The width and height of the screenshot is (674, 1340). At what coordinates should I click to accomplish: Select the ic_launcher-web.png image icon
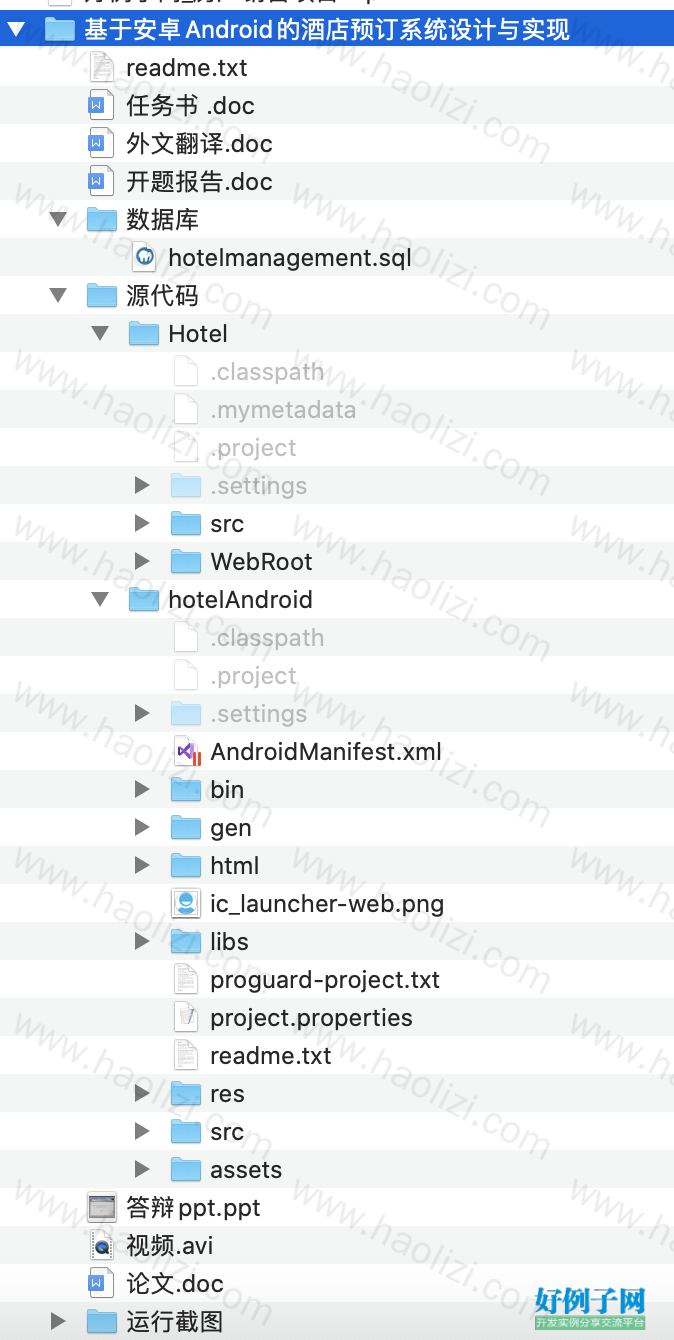click(187, 903)
